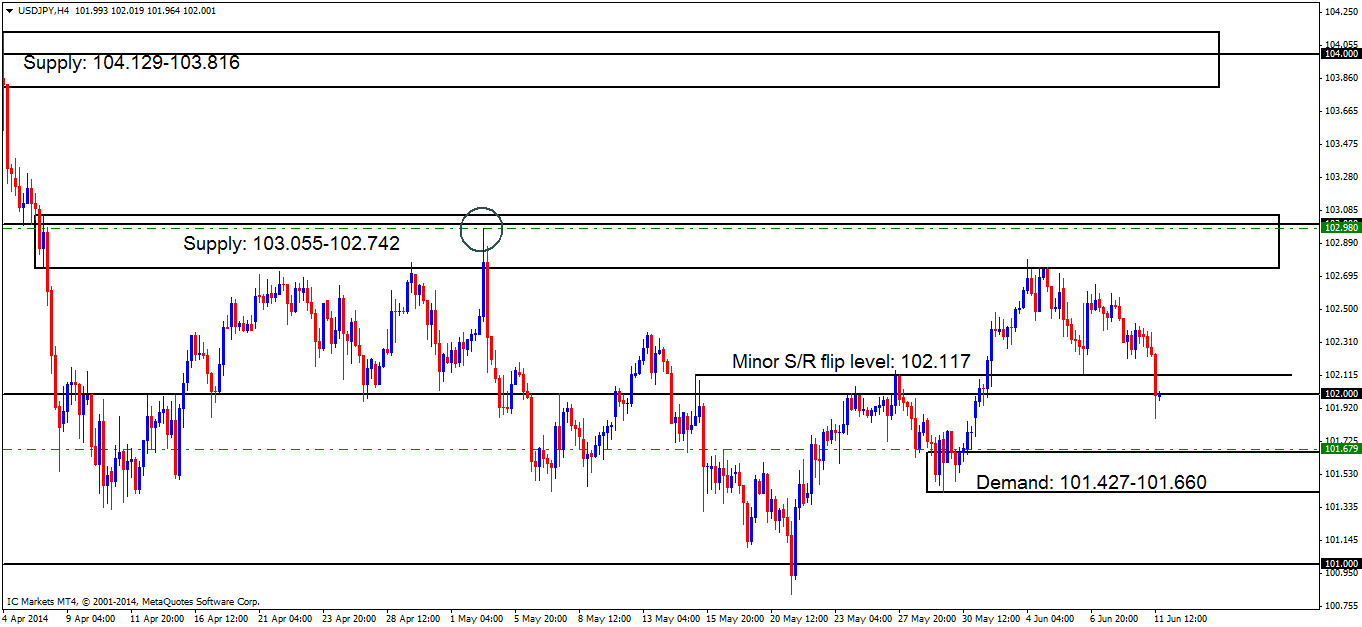Click the green 101.679 price tag
Screen dimensions: 1362x627
pos(1340,449)
